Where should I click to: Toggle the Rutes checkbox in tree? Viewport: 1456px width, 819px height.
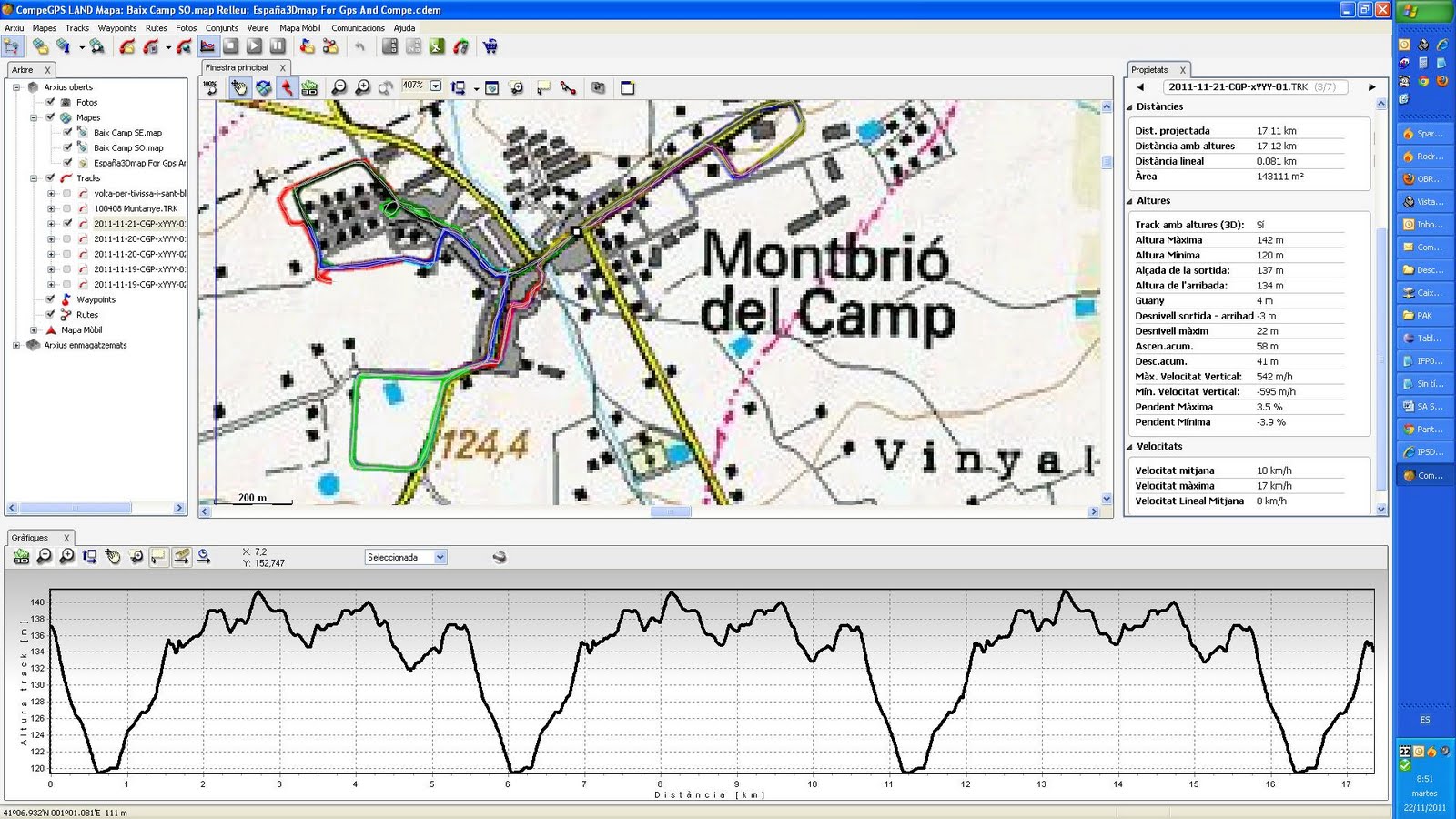[50, 315]
